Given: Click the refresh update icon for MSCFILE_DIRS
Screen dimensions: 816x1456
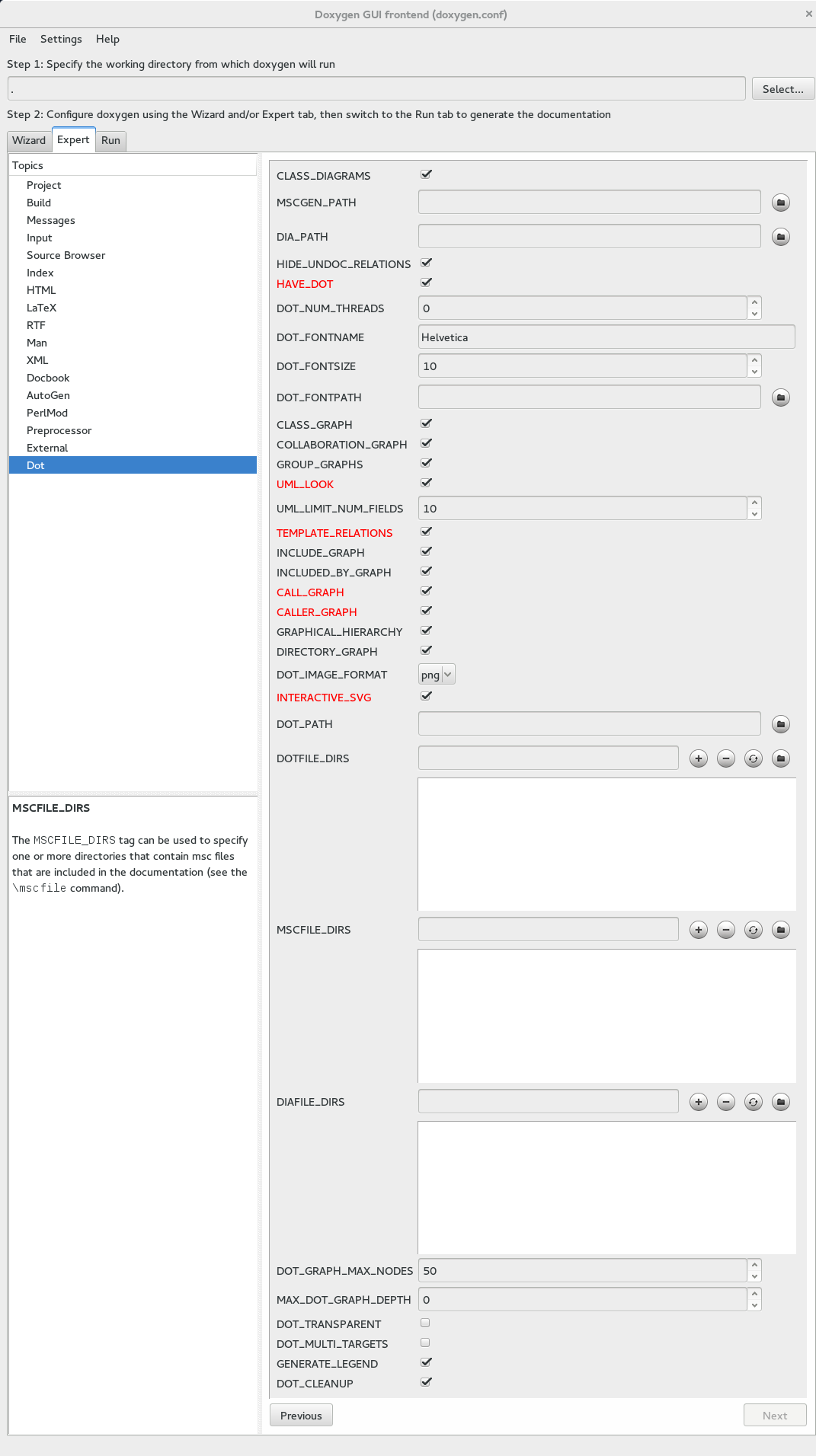Looking at the screenshot, I should click(x=753, y=930).
